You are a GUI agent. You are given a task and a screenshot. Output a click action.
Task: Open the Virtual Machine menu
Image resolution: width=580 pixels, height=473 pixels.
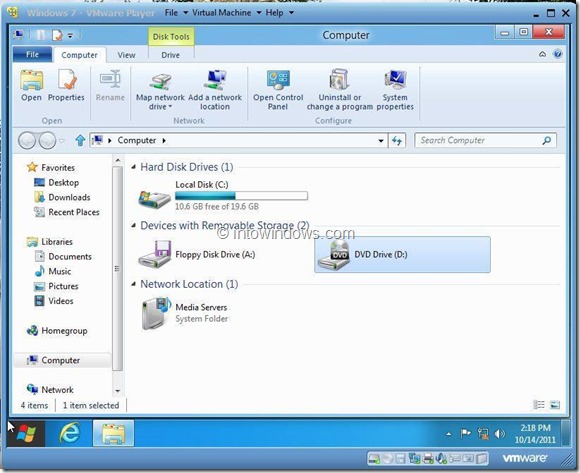pos(226,13)
